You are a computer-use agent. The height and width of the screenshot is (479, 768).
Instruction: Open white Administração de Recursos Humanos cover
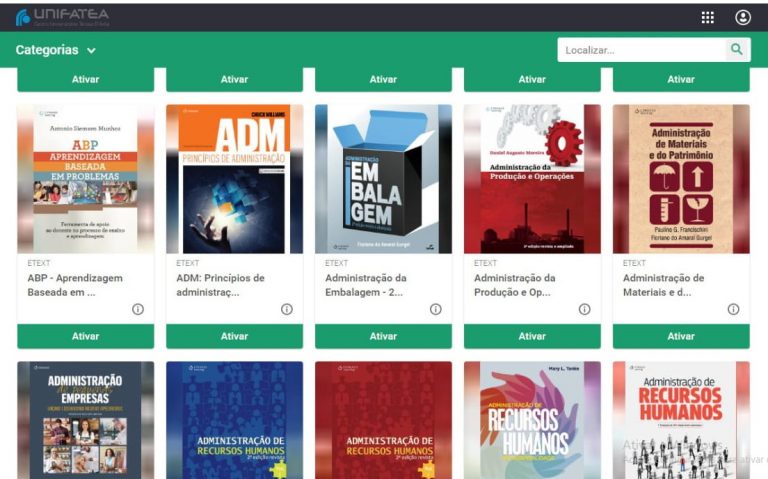681,420
